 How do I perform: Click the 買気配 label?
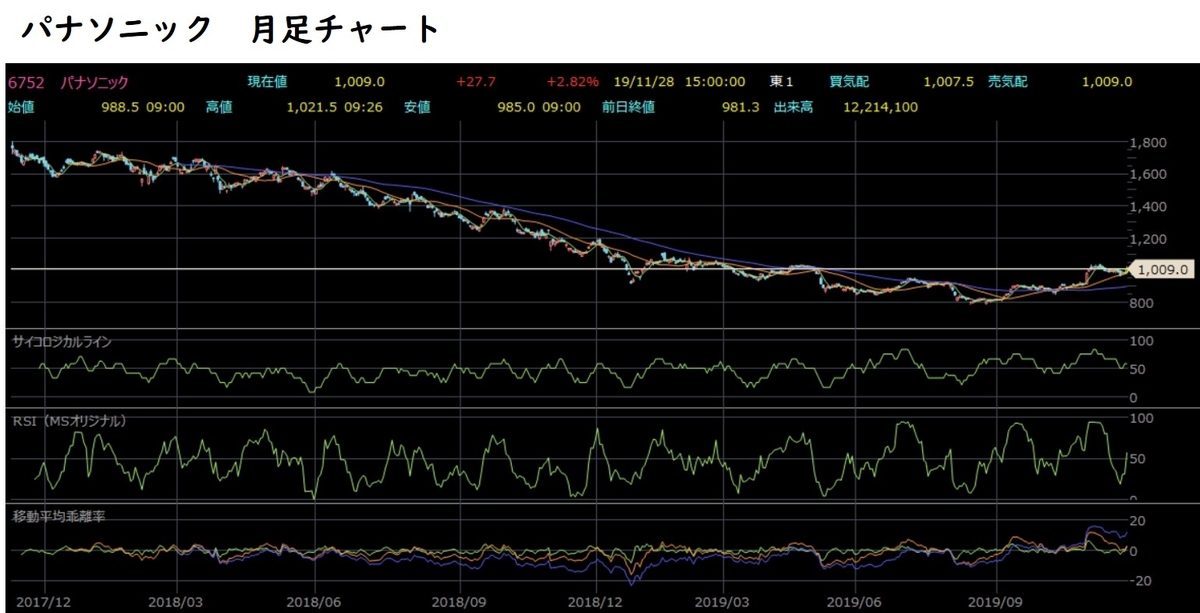(848, 83)
